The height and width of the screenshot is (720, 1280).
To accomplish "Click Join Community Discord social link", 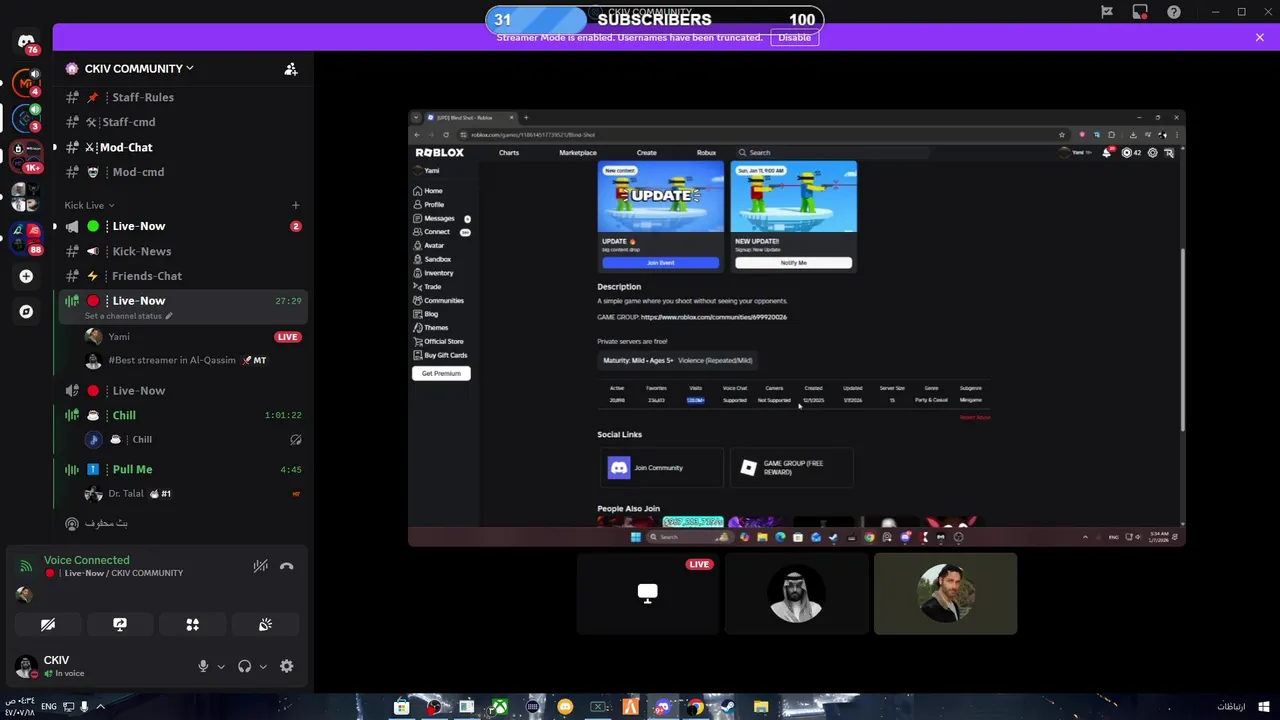I will (661, 468).
